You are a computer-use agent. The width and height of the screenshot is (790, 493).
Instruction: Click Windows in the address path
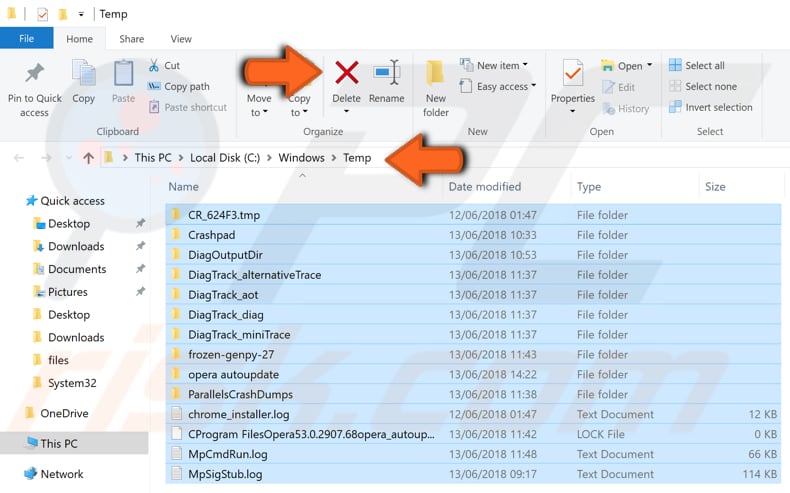(x=301, y=158)
